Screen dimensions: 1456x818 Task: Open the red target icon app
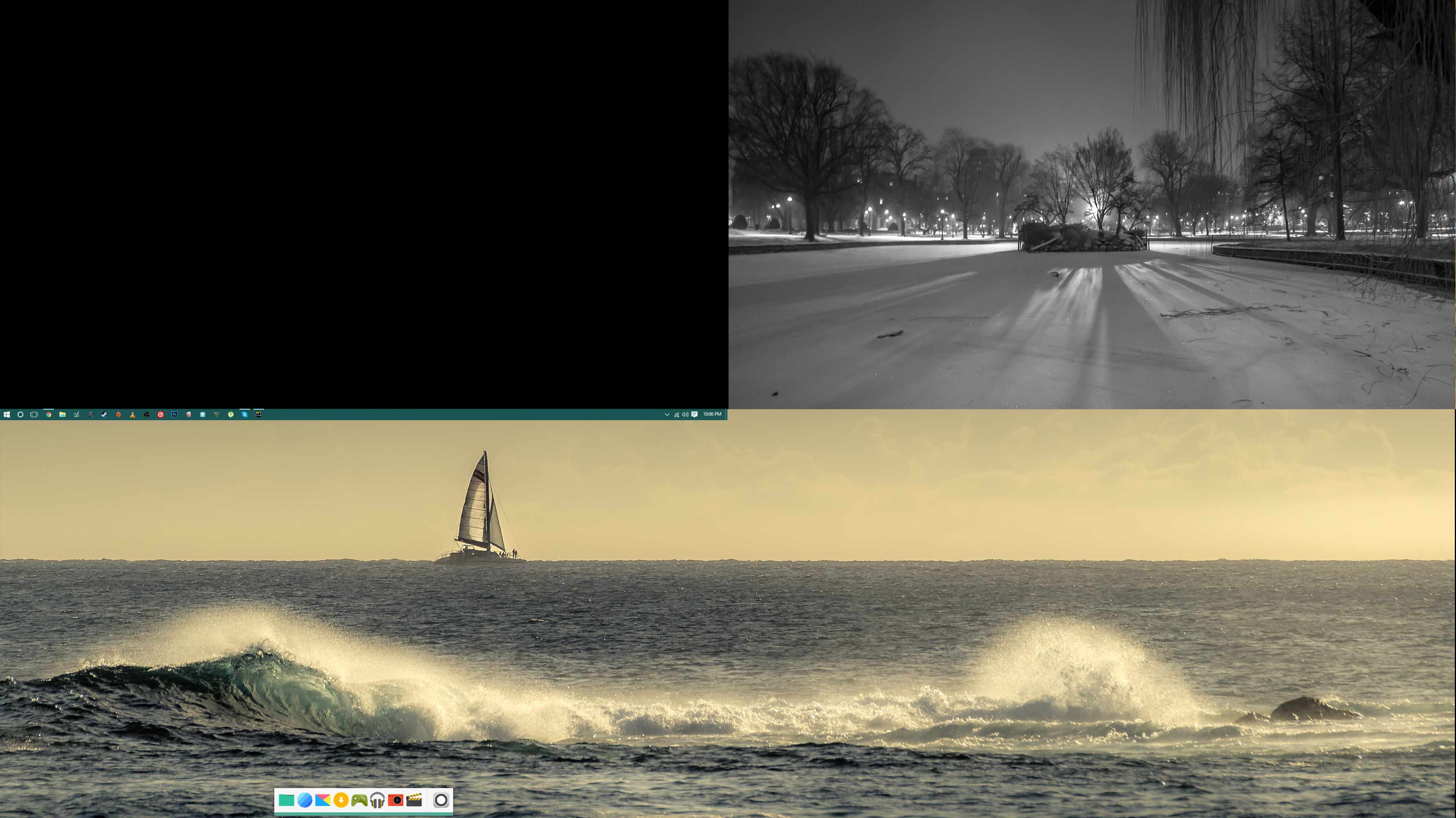(x=161, y=414)
